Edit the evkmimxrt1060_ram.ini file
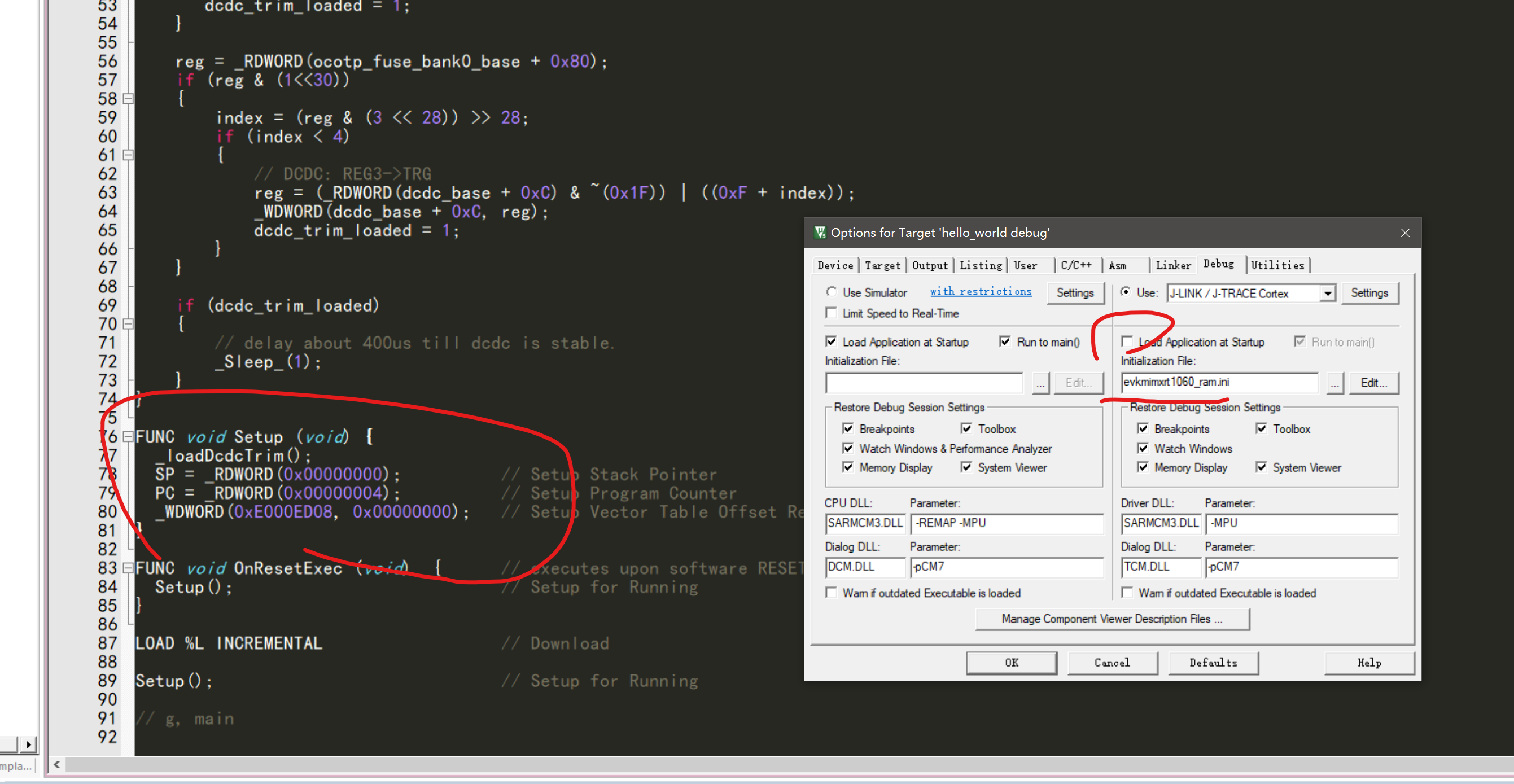 1373,383
